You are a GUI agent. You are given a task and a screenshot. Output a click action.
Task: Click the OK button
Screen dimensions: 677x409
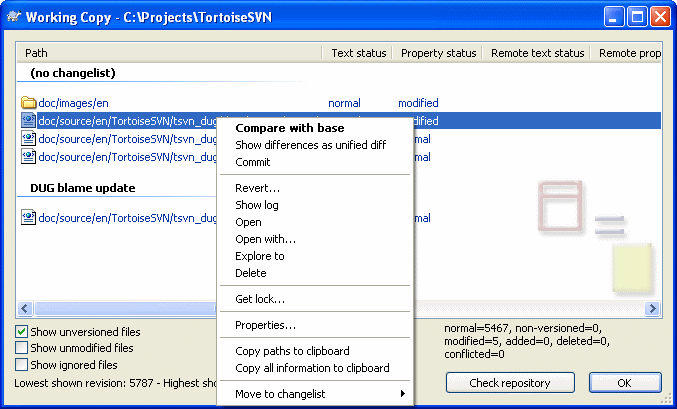point(625,383)
